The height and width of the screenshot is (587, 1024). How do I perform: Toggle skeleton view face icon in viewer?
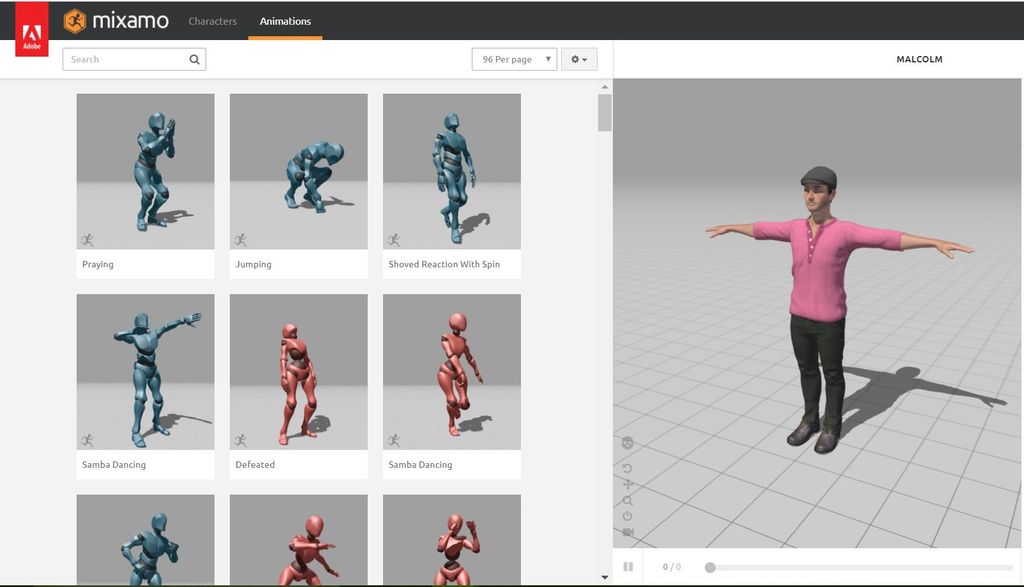click(628, 443)
